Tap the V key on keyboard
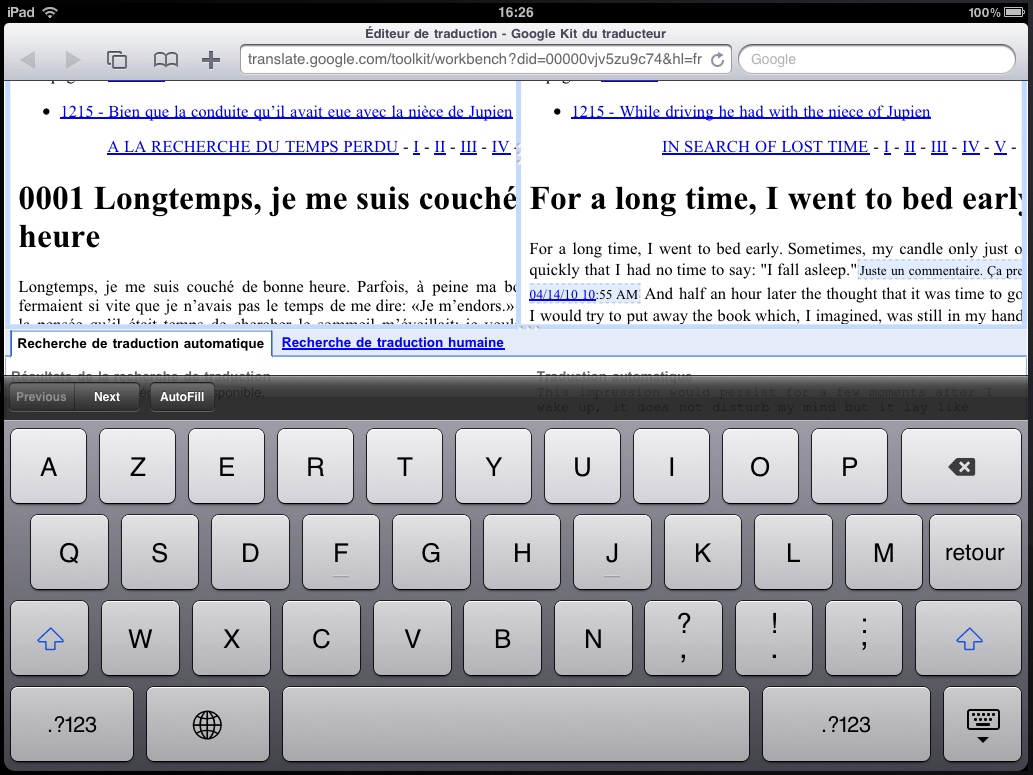 [412, 638]
